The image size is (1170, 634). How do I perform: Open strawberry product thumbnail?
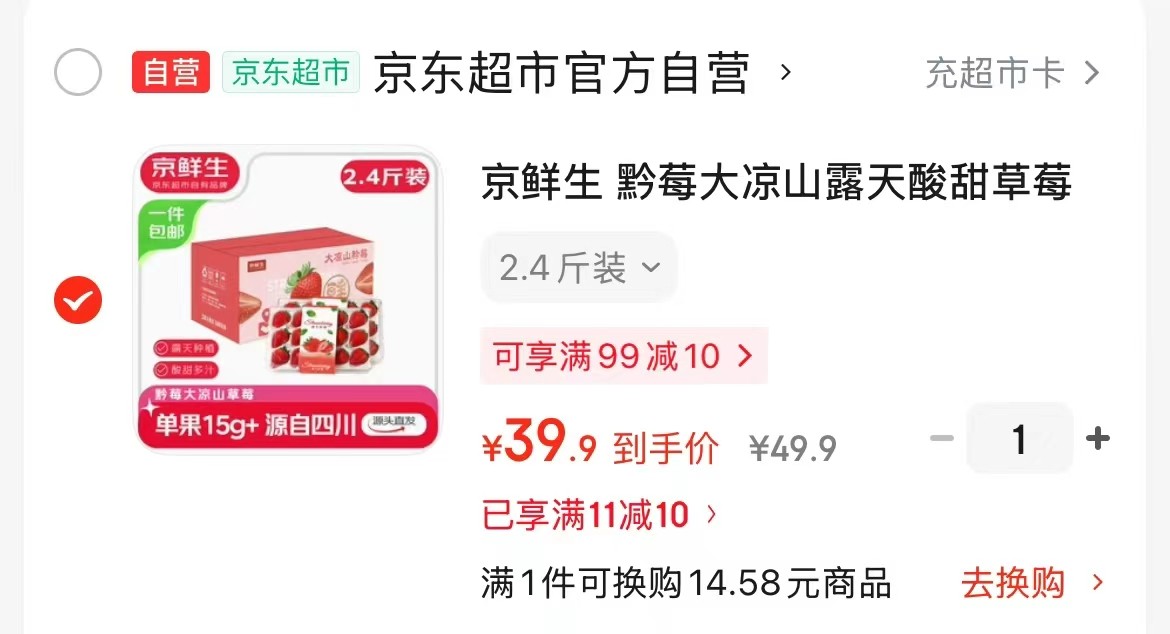coord(287,300)
